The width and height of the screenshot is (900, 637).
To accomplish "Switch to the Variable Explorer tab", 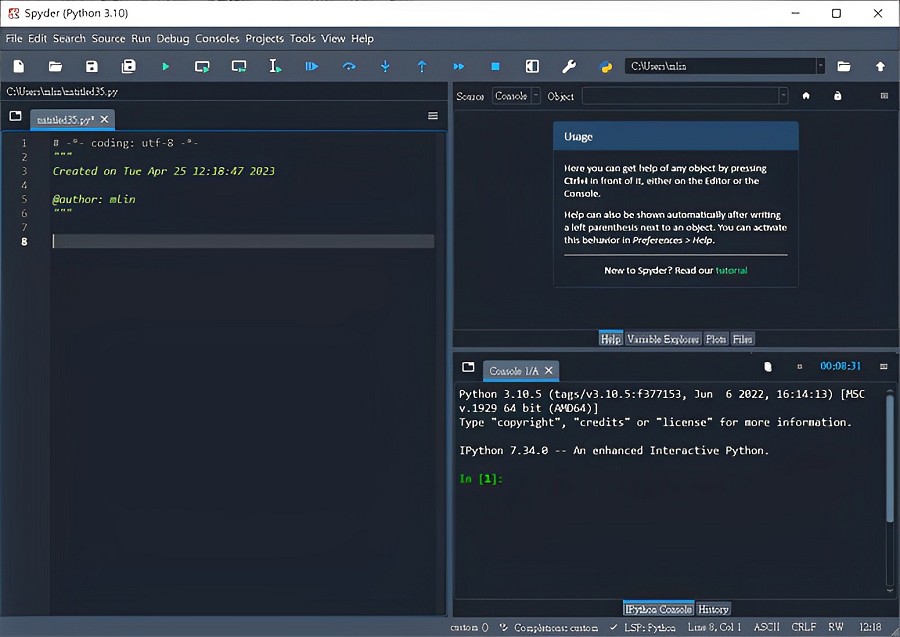I will click(663, 339).
